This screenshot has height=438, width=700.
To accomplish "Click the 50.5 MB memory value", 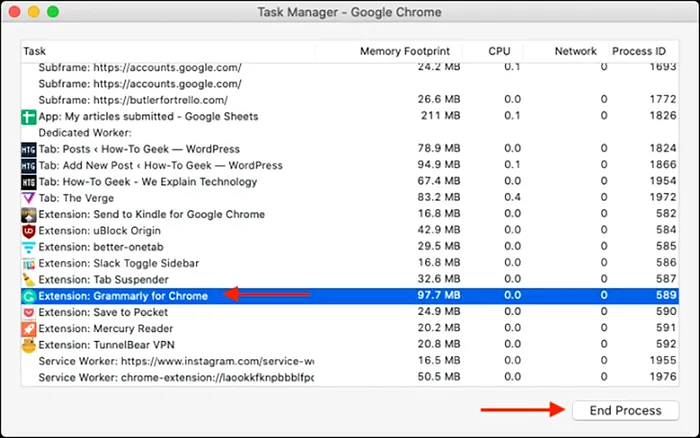I will pos(439,377).
